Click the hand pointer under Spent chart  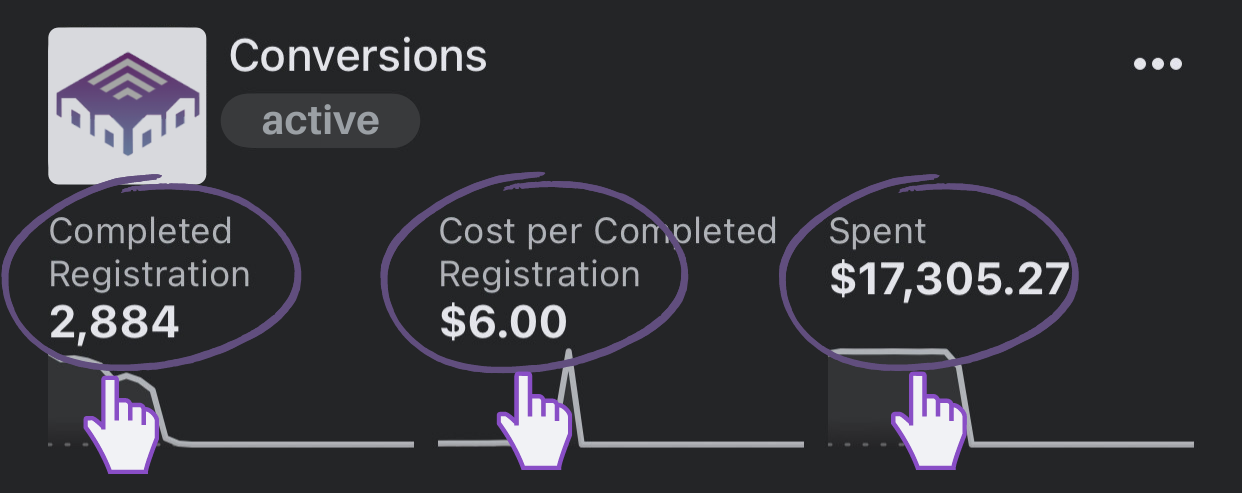click(x=929, y=421)
